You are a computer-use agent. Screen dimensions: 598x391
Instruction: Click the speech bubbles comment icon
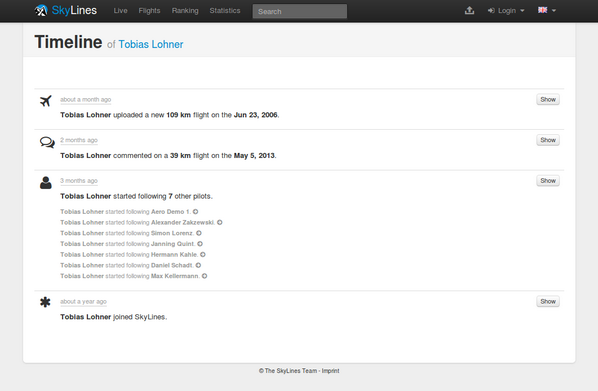coord(47,142)
